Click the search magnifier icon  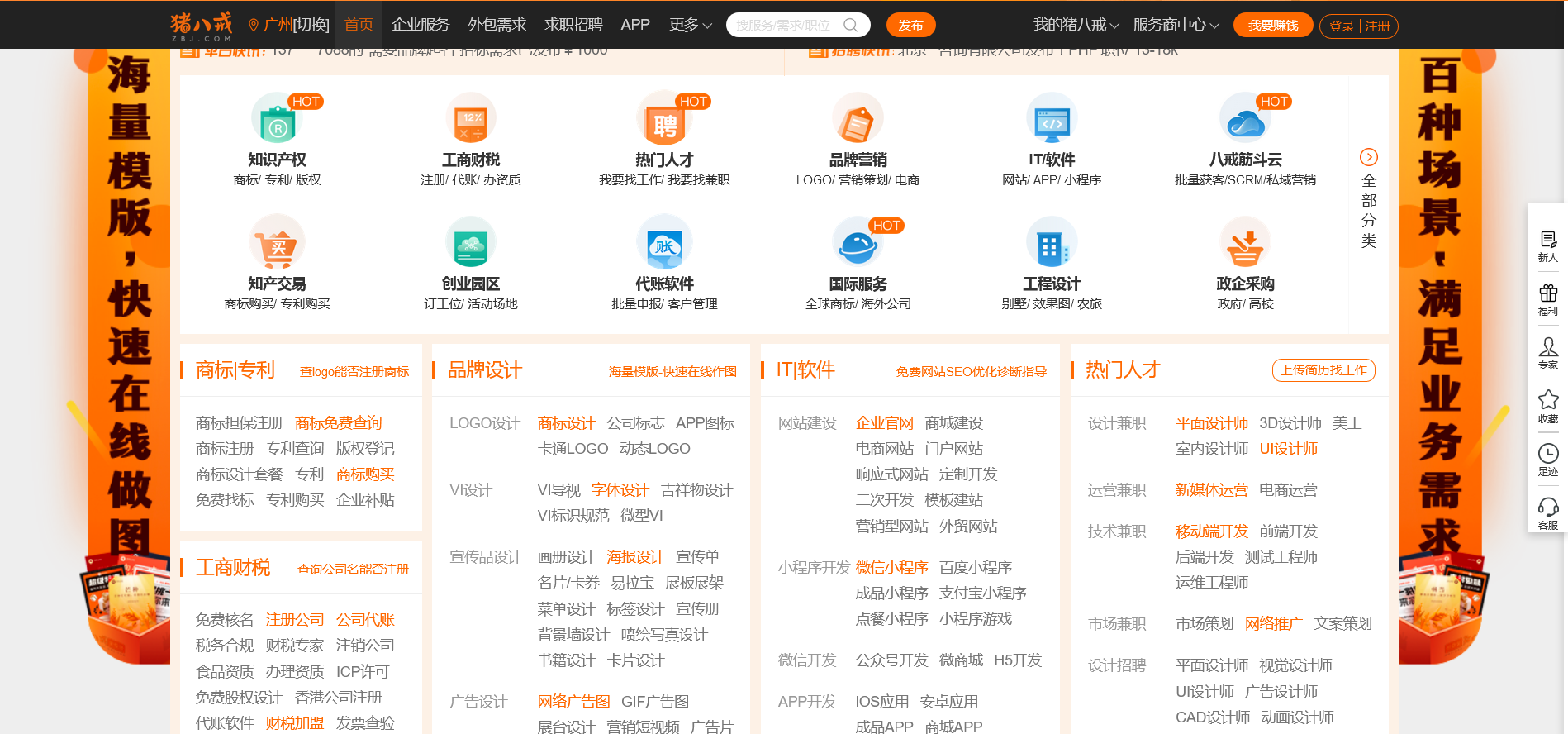coord(850,25)
